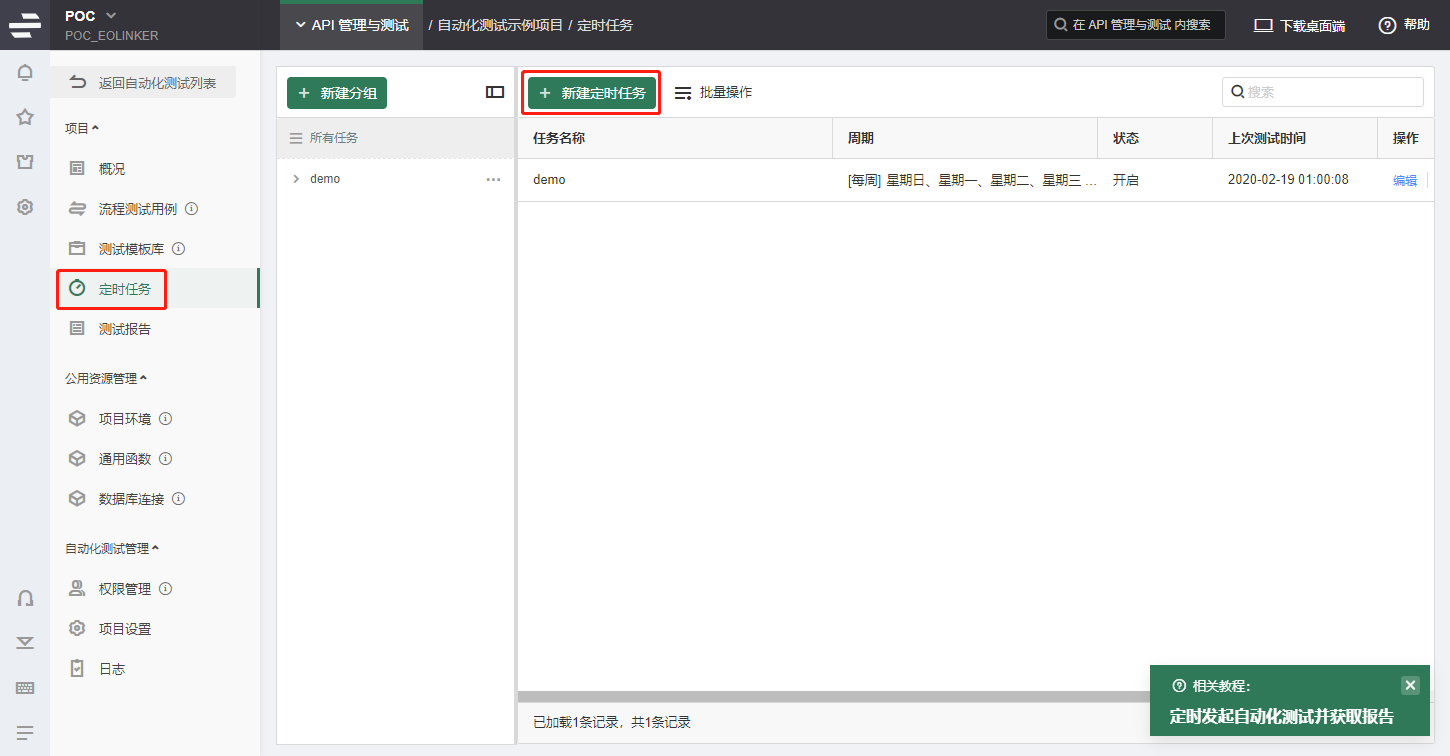Open the demo group more options dots
Screen dimensions: 1450x756
click(x=493, y=179)
